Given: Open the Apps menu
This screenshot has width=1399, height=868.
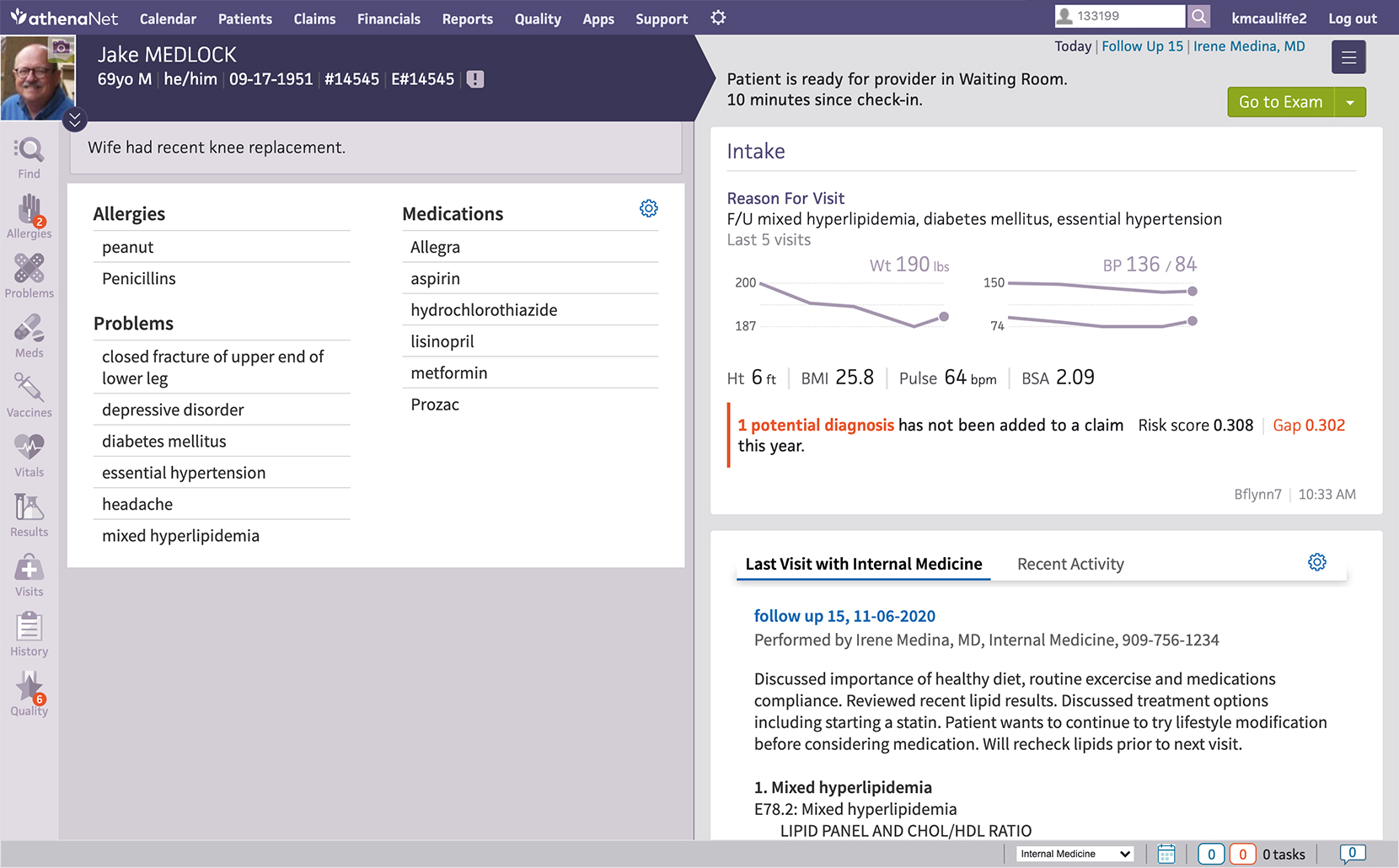Looking at the screenshot, I should click(x=598, y=19).
